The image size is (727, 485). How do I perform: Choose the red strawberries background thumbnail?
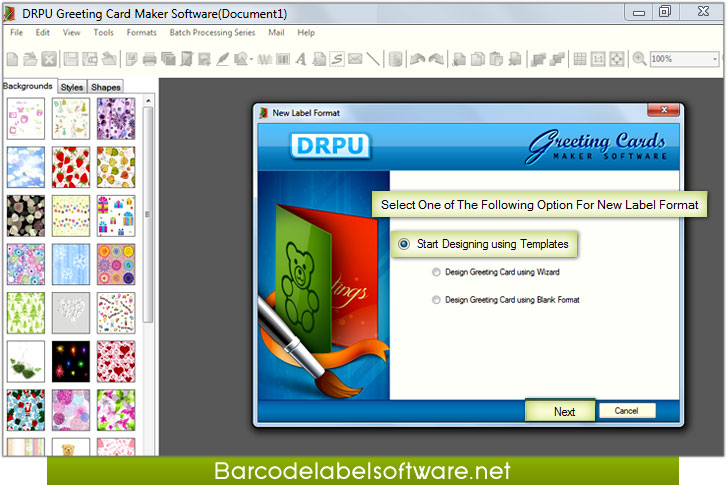(x=70, y=167)
